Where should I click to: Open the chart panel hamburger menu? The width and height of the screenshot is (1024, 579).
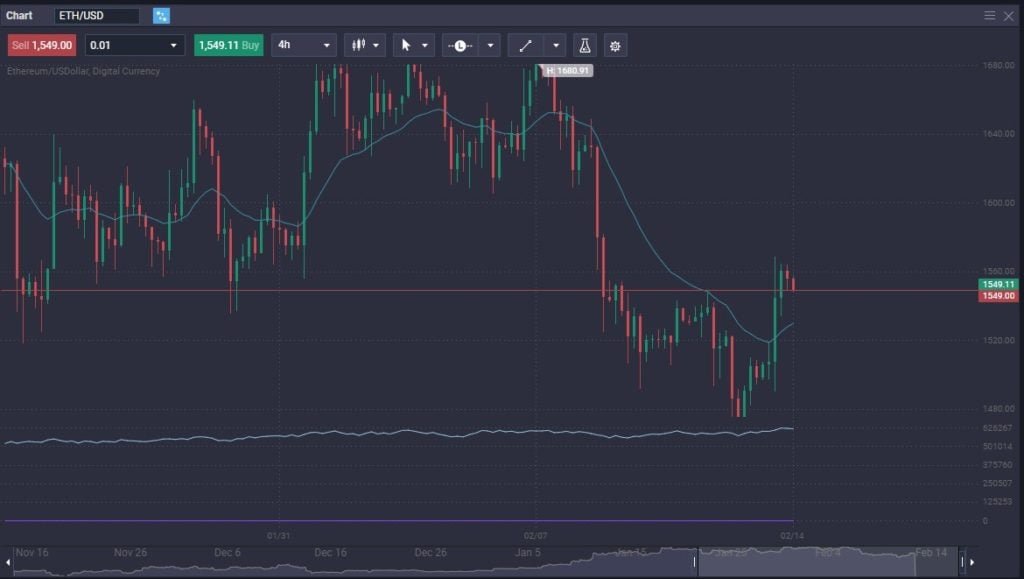click(990, 15)
